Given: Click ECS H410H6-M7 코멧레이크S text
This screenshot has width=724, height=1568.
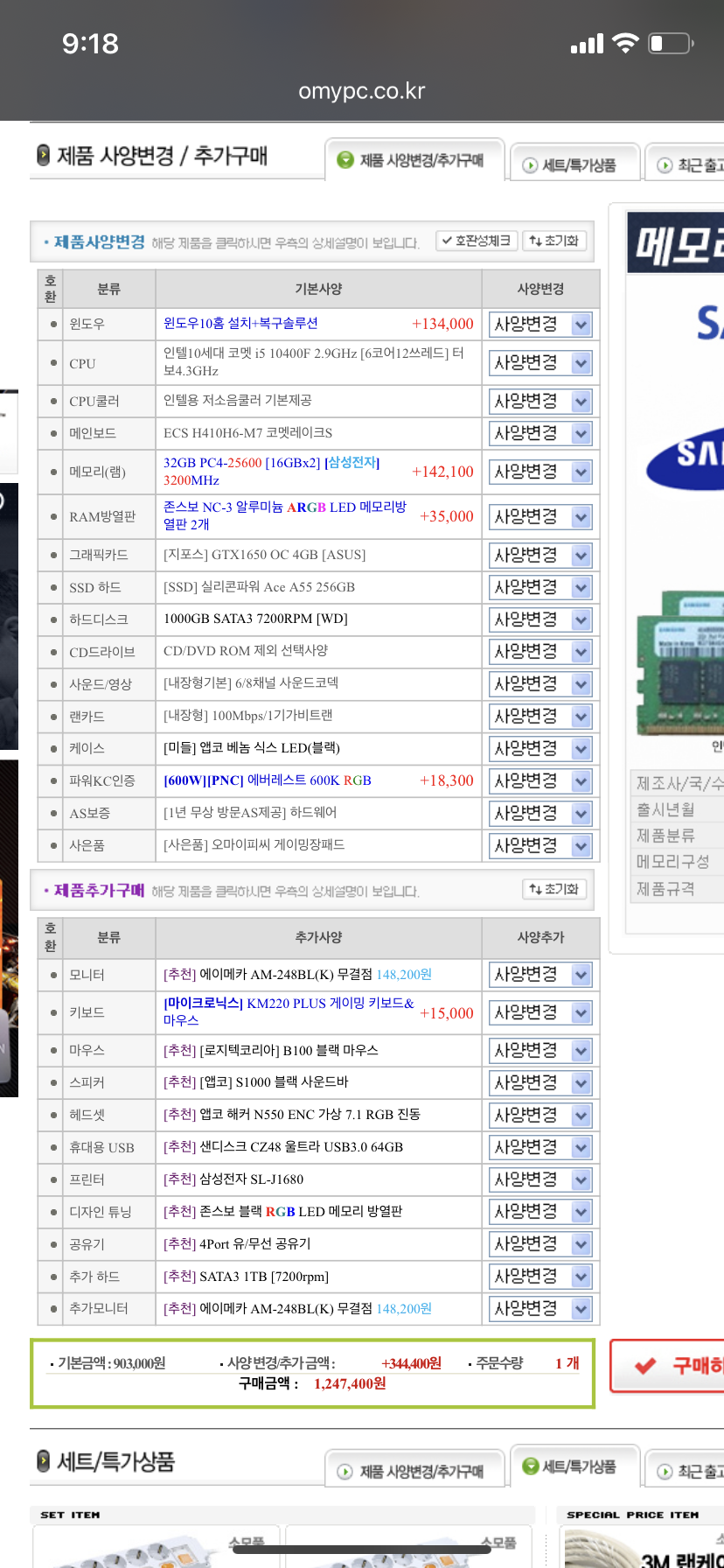Looking at the screenshot, I should coord(248,433).
